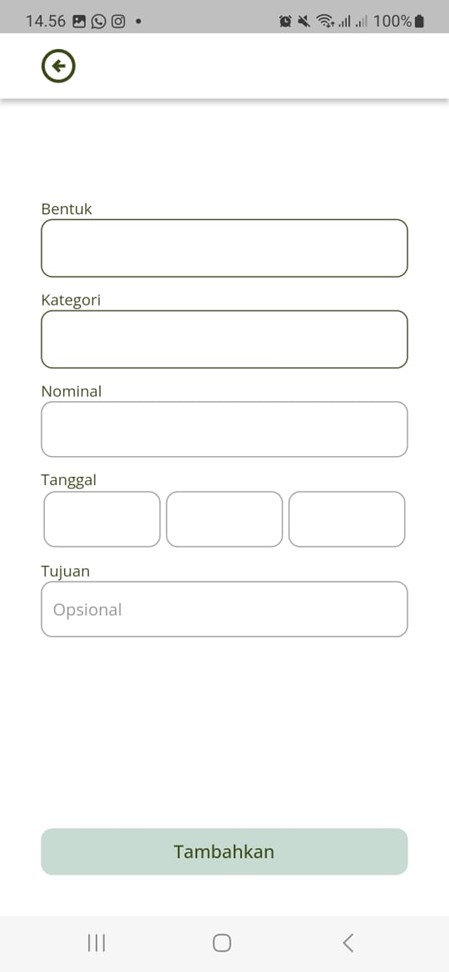Select the middle Tanggal date box

coord(224,519)
